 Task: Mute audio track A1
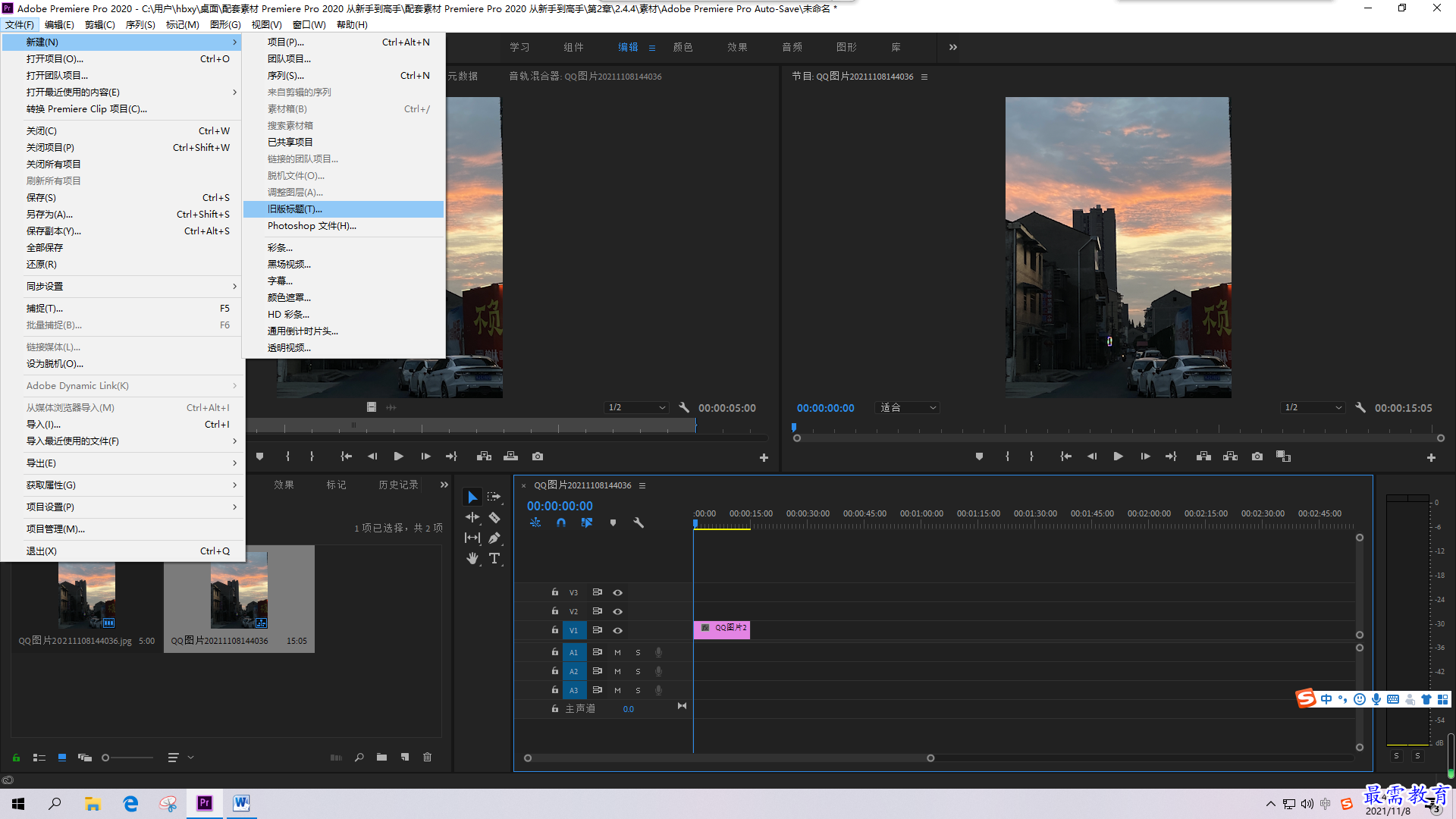(x=617, y=652)
